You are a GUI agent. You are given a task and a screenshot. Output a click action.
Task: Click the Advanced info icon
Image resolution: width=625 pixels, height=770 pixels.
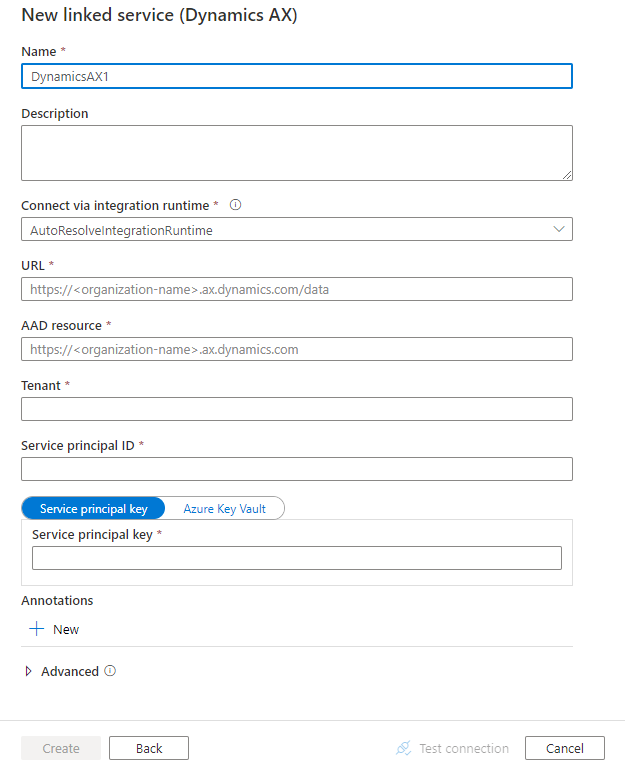110,671
